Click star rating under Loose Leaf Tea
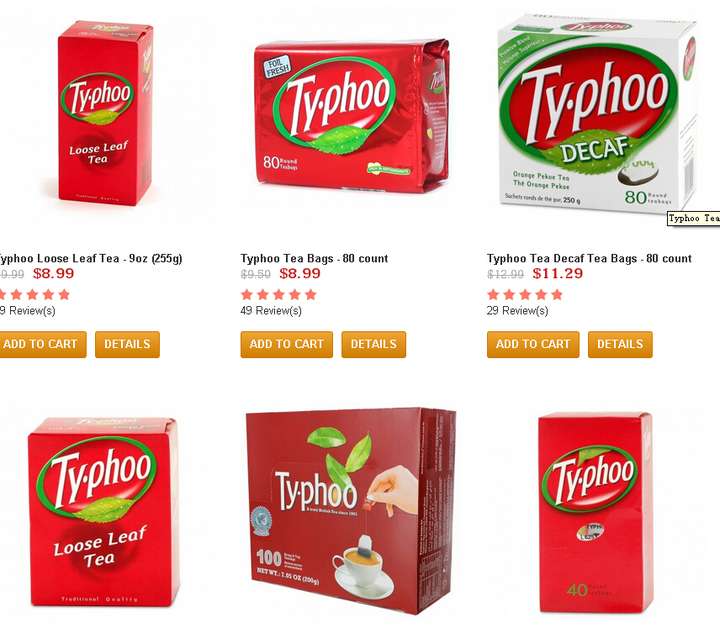 tap(35, 294)
